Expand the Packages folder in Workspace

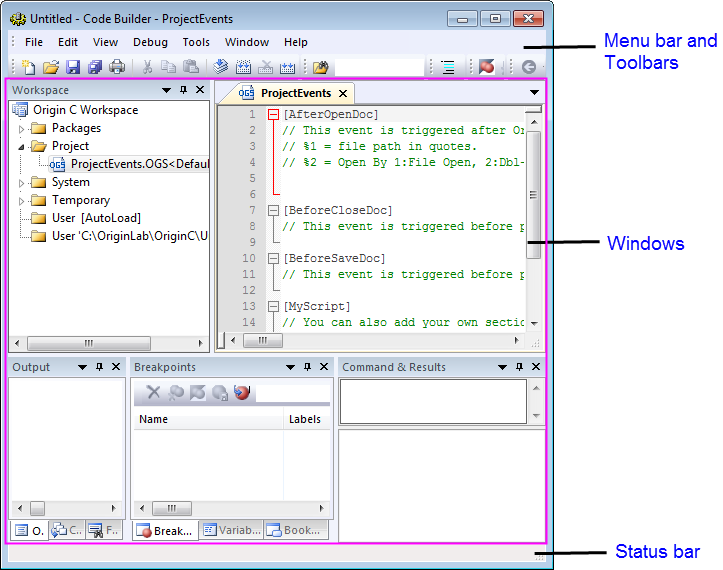tap(21, 129)
